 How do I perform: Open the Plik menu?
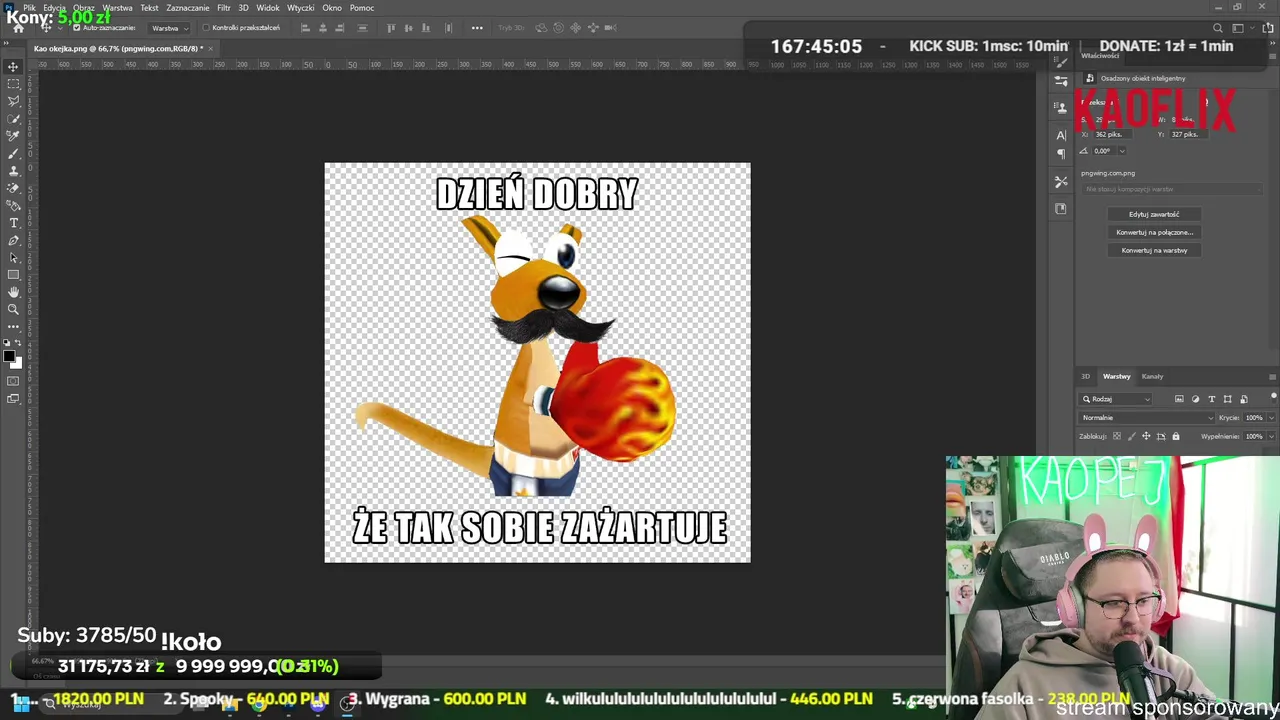point(29,8)
